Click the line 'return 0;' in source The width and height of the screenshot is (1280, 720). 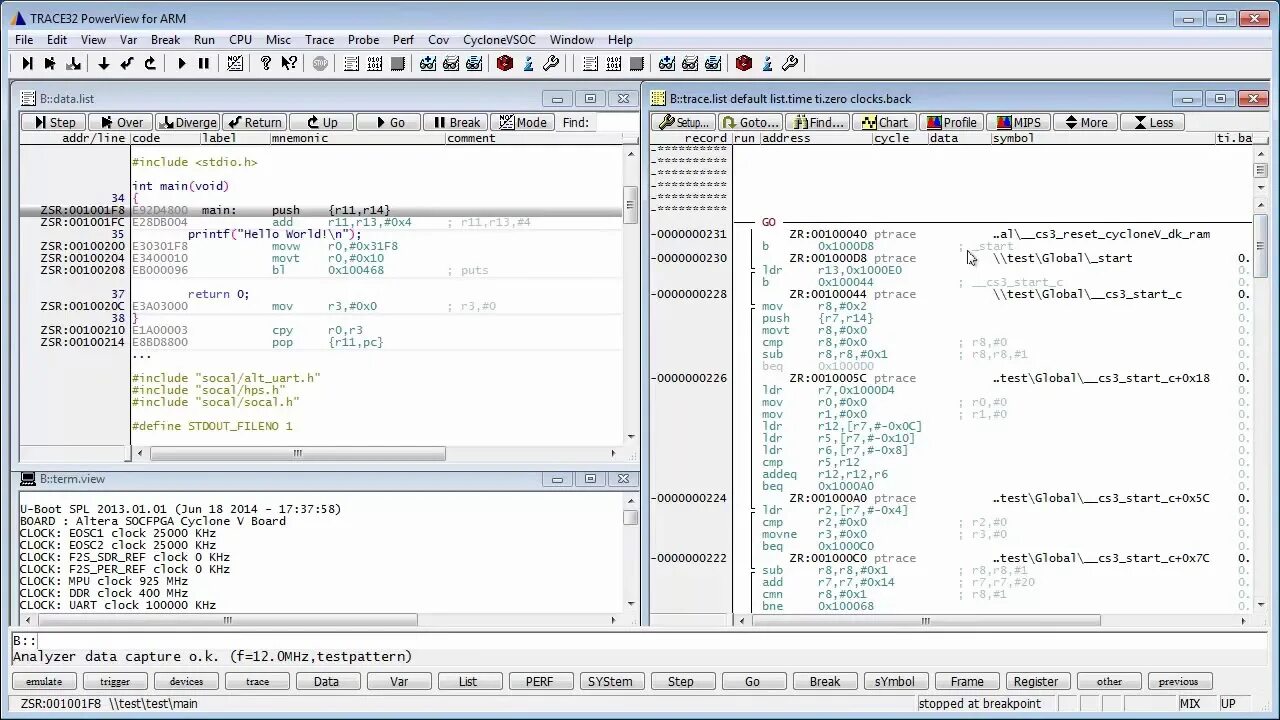(x=218, y=294)
